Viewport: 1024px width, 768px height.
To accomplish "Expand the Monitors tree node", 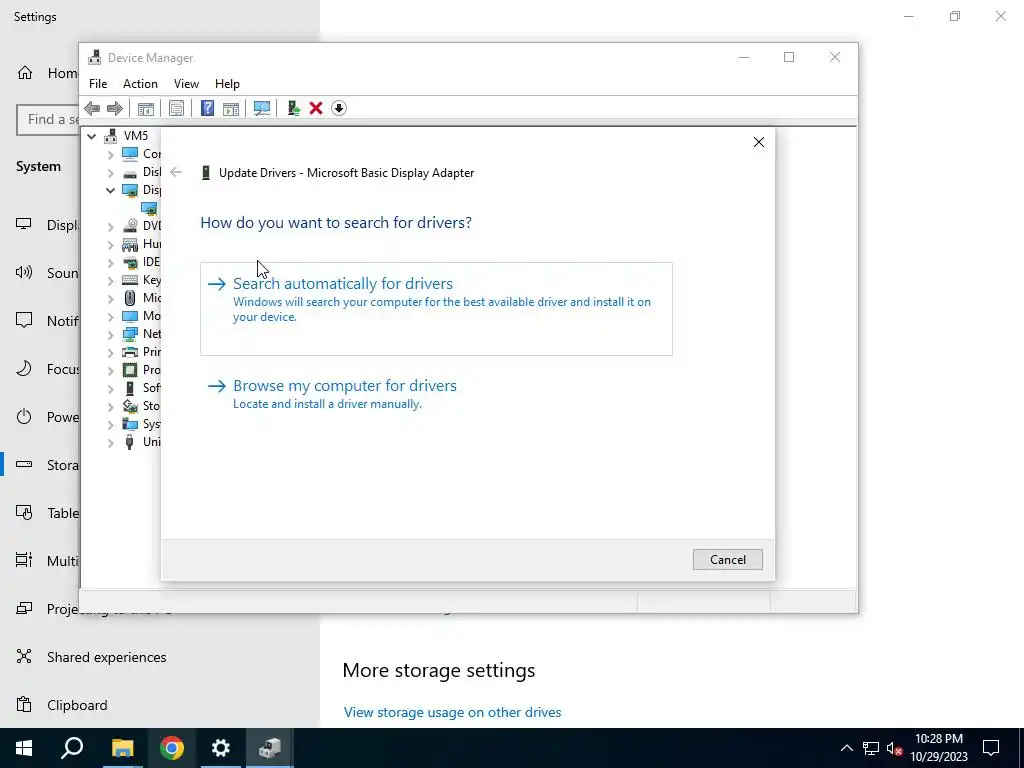I will coord(110,316).
